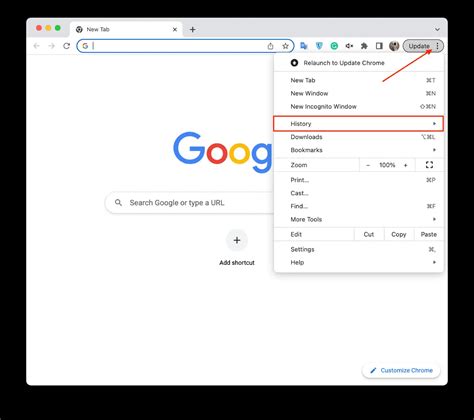Expand the Bookmarks submenu
The width and height of the screenshot is (474, 420).
tap(358, 150)
